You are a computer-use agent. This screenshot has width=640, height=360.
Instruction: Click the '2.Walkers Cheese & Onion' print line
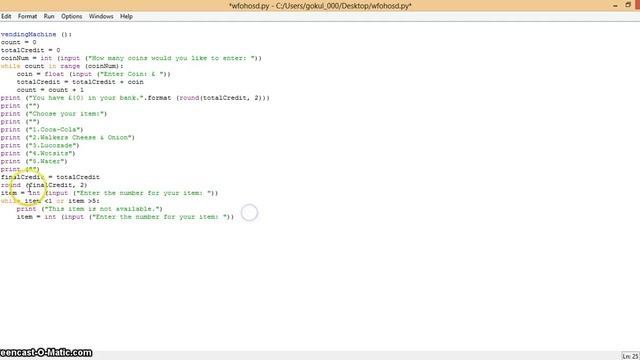[68, 138]
